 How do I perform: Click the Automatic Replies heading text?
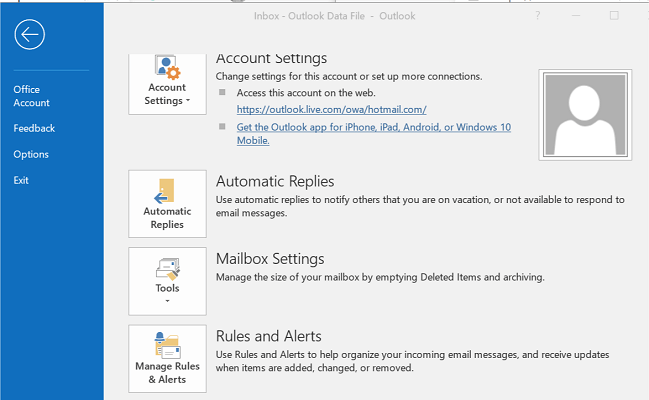[275, 181]
